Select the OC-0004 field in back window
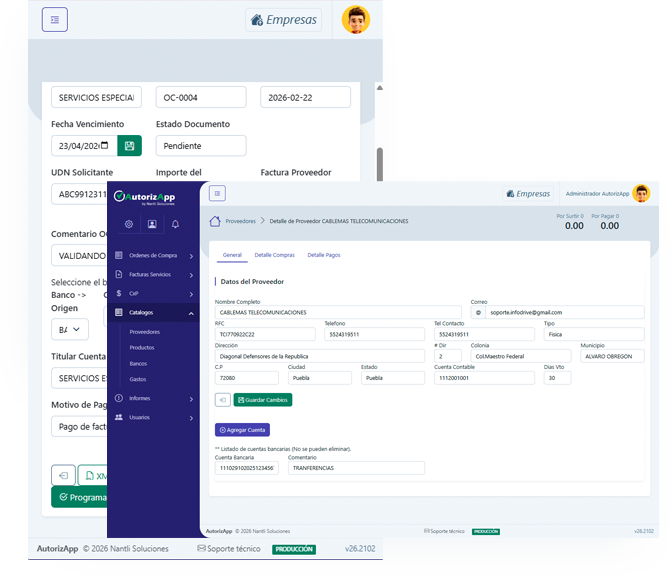 (201, 98)
